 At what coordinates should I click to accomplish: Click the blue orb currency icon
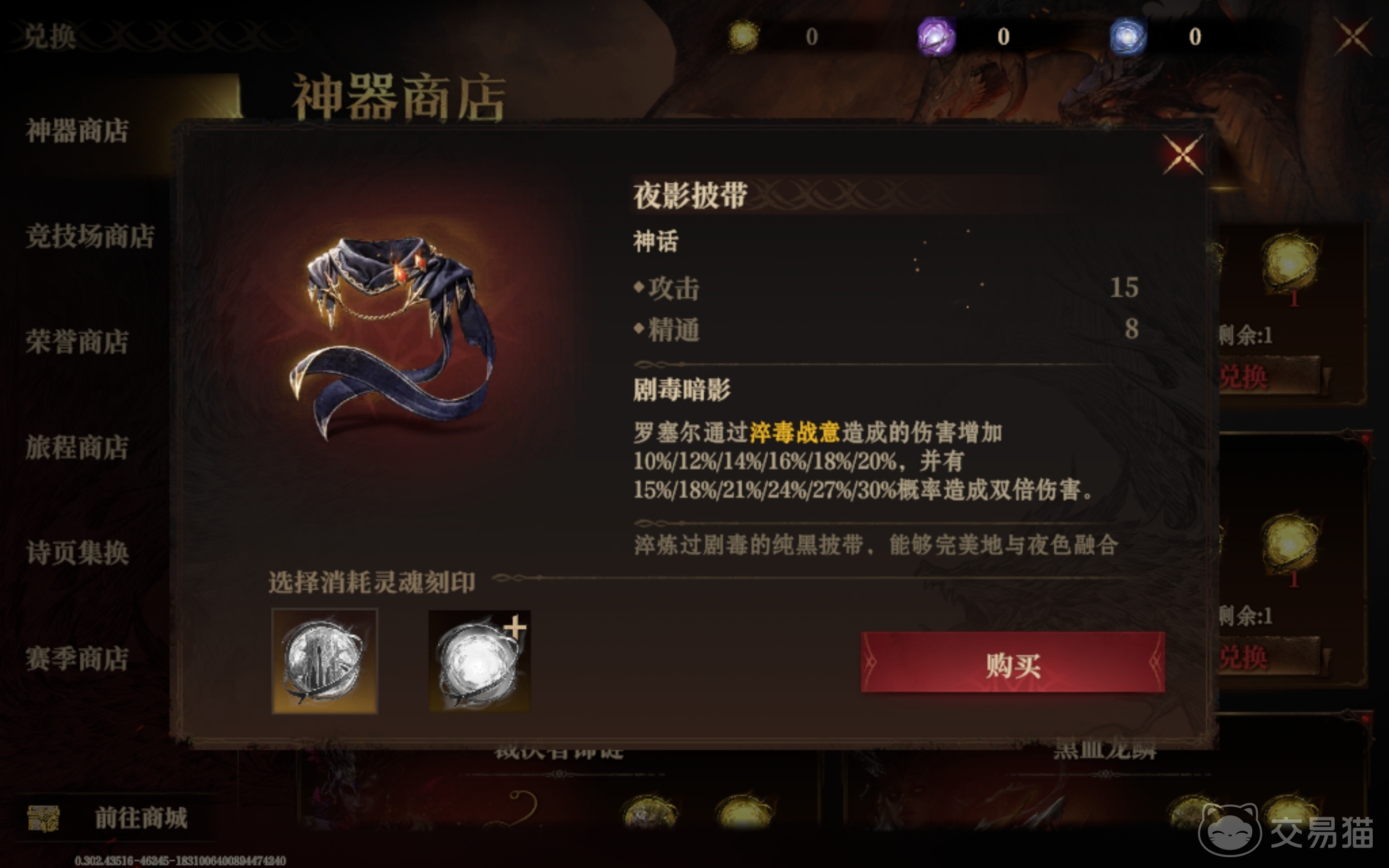(x=1127, y=36)
